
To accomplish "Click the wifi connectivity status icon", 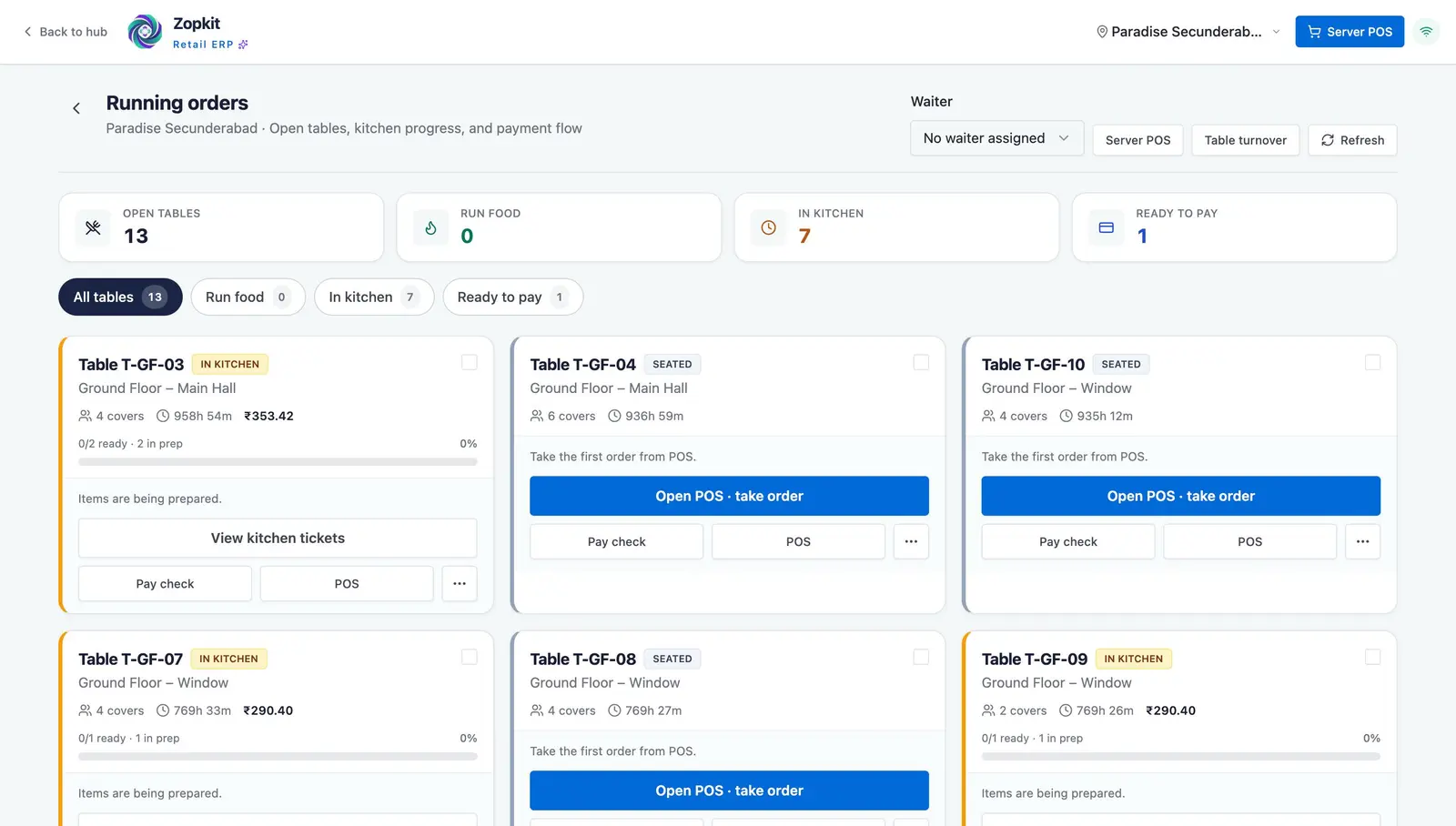I will [x=1426, y=32].
